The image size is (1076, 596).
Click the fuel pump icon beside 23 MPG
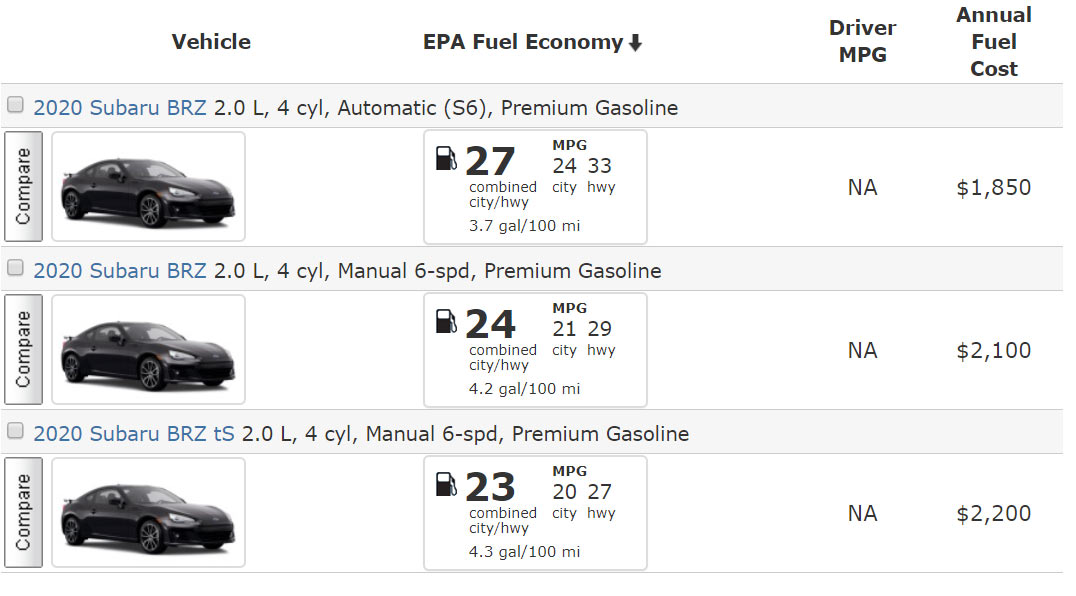pos(447,484)
